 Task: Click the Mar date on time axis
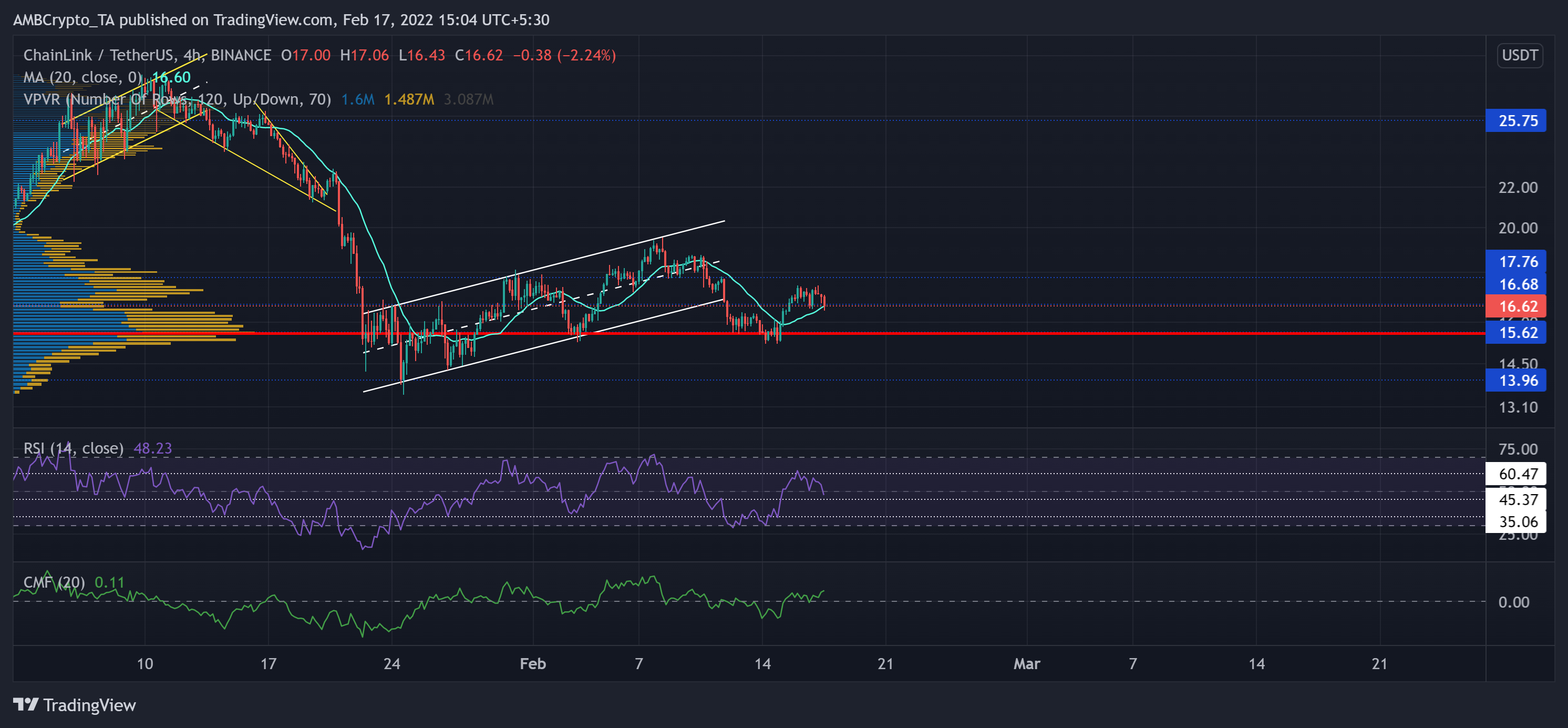click(1026, 663)
